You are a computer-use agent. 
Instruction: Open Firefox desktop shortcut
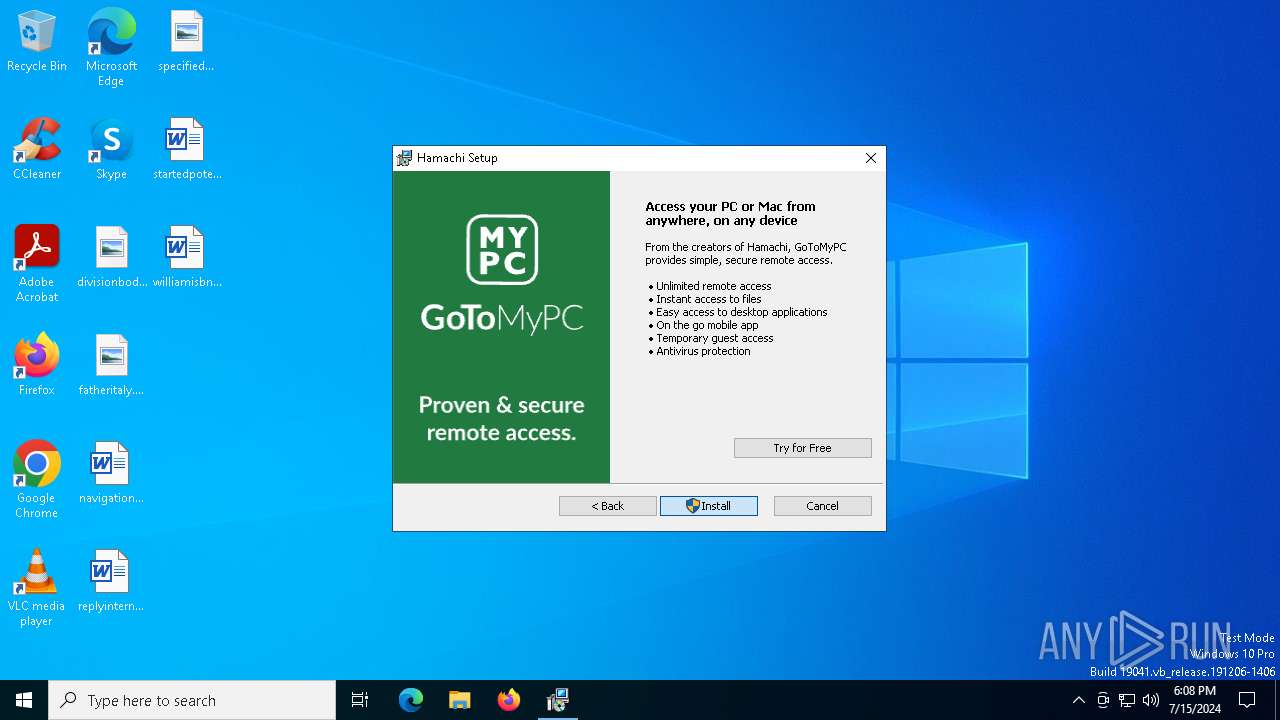point(37,365)
